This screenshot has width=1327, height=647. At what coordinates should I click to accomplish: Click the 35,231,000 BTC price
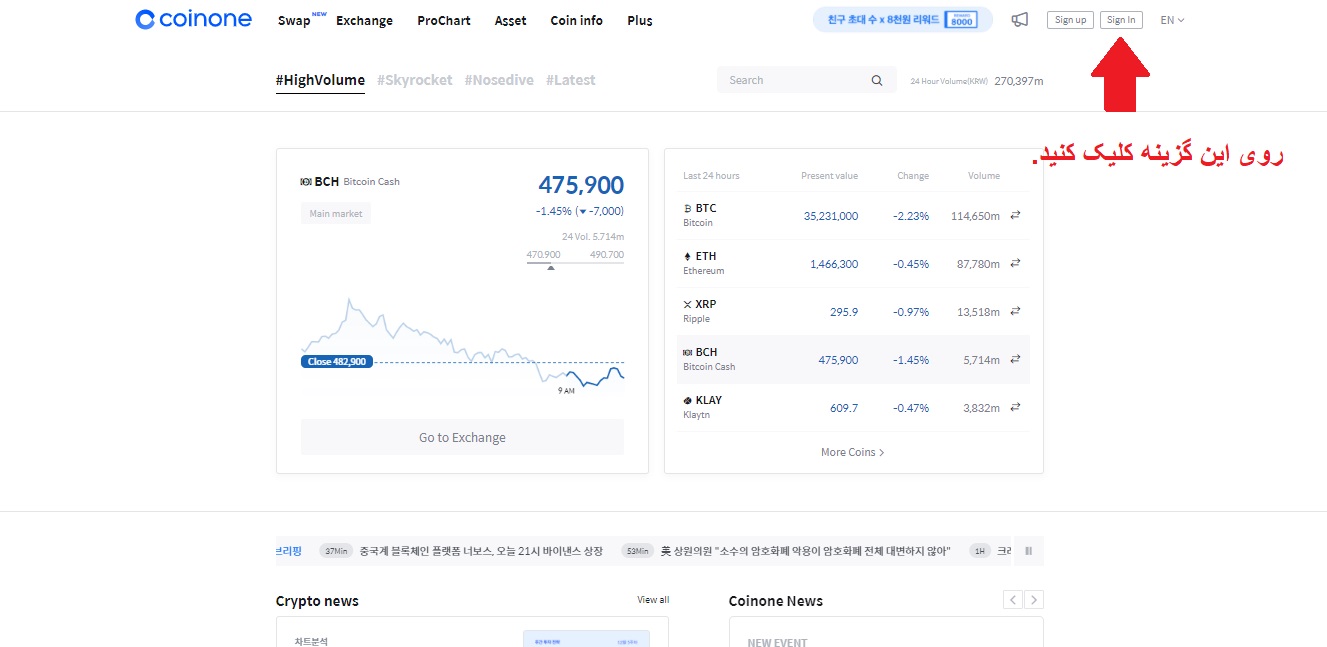coord(831,216)
